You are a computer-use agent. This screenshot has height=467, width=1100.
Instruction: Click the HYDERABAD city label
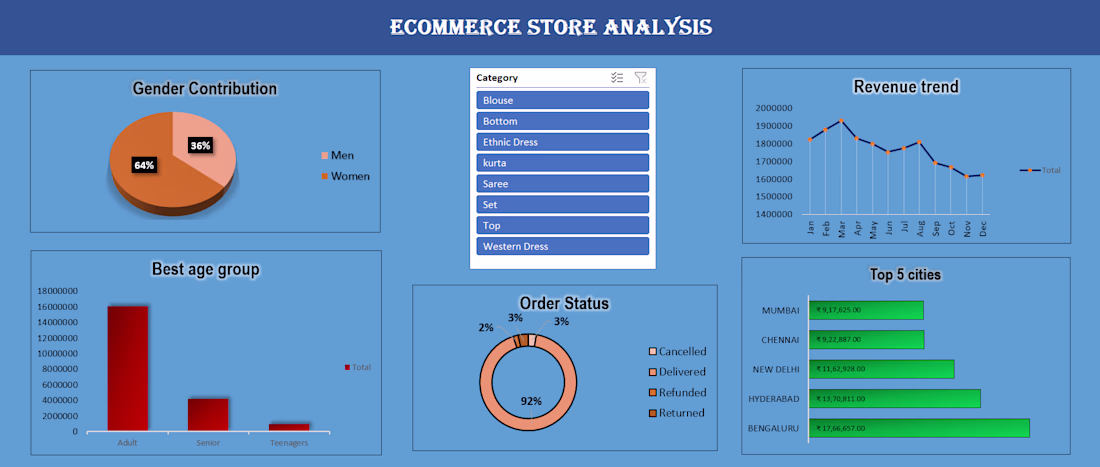[773, 399]
